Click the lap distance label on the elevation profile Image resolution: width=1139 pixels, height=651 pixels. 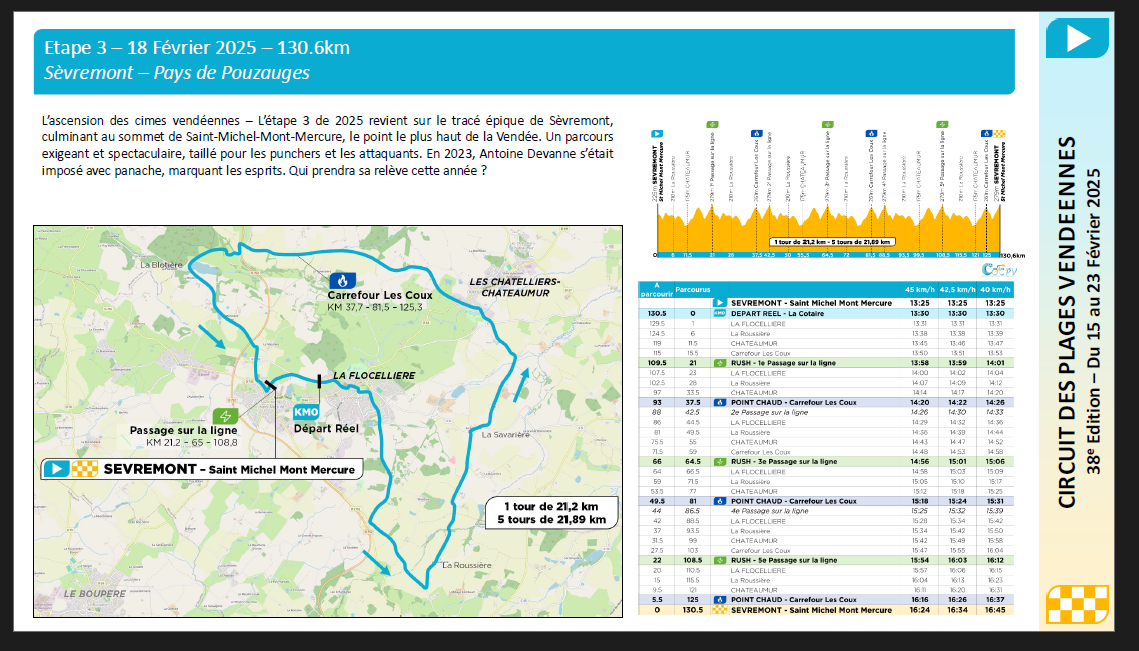(x=832, y=242)
